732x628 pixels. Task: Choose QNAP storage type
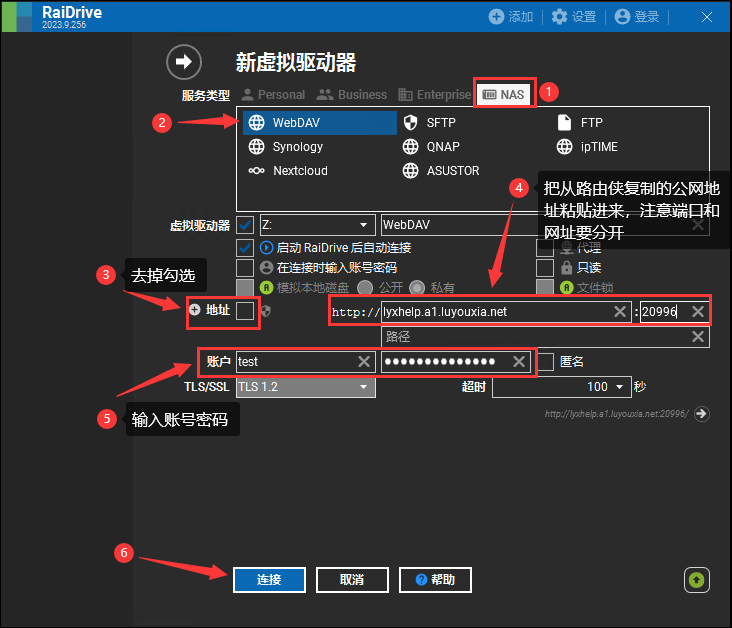pos(431,147)
